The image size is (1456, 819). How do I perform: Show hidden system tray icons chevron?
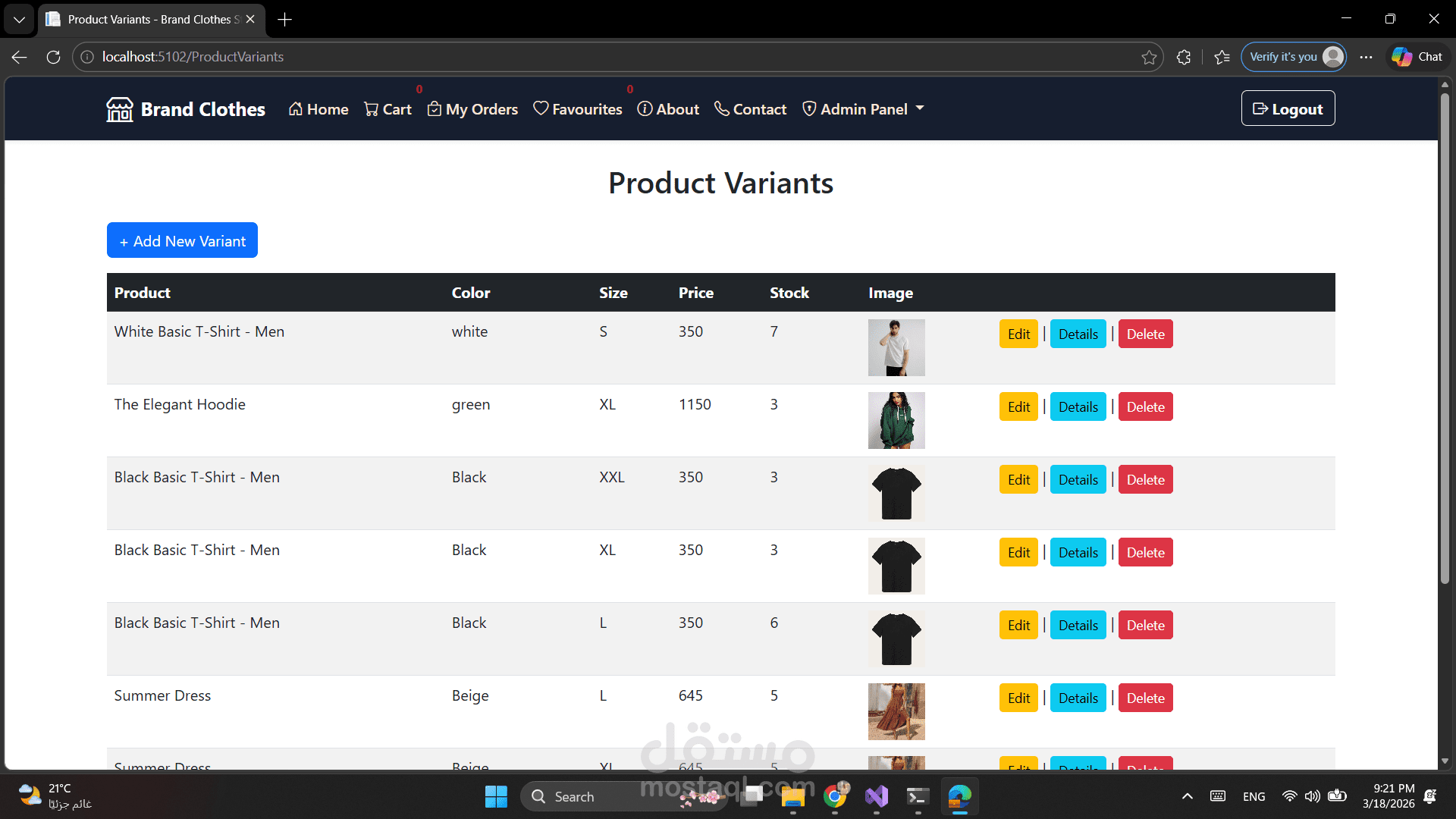click(x=1188, y=796)
